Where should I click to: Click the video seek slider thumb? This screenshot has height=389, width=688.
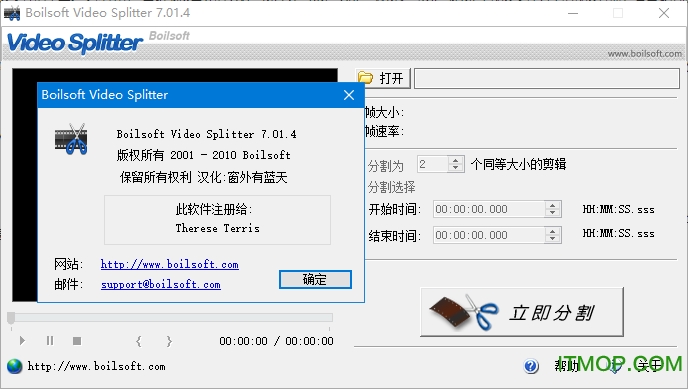click(11, 318)
